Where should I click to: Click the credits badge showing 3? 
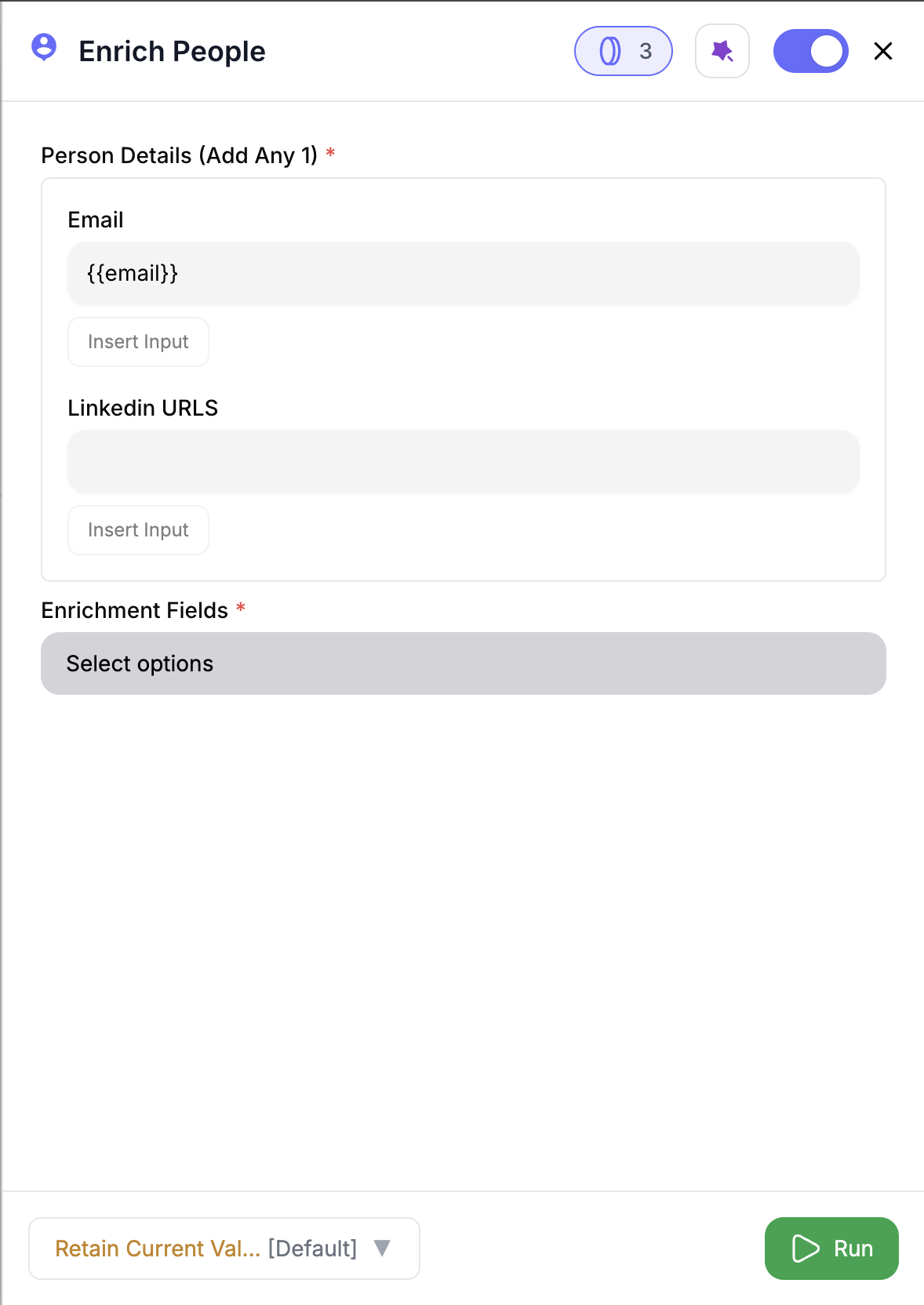click(x=623, y=50)
